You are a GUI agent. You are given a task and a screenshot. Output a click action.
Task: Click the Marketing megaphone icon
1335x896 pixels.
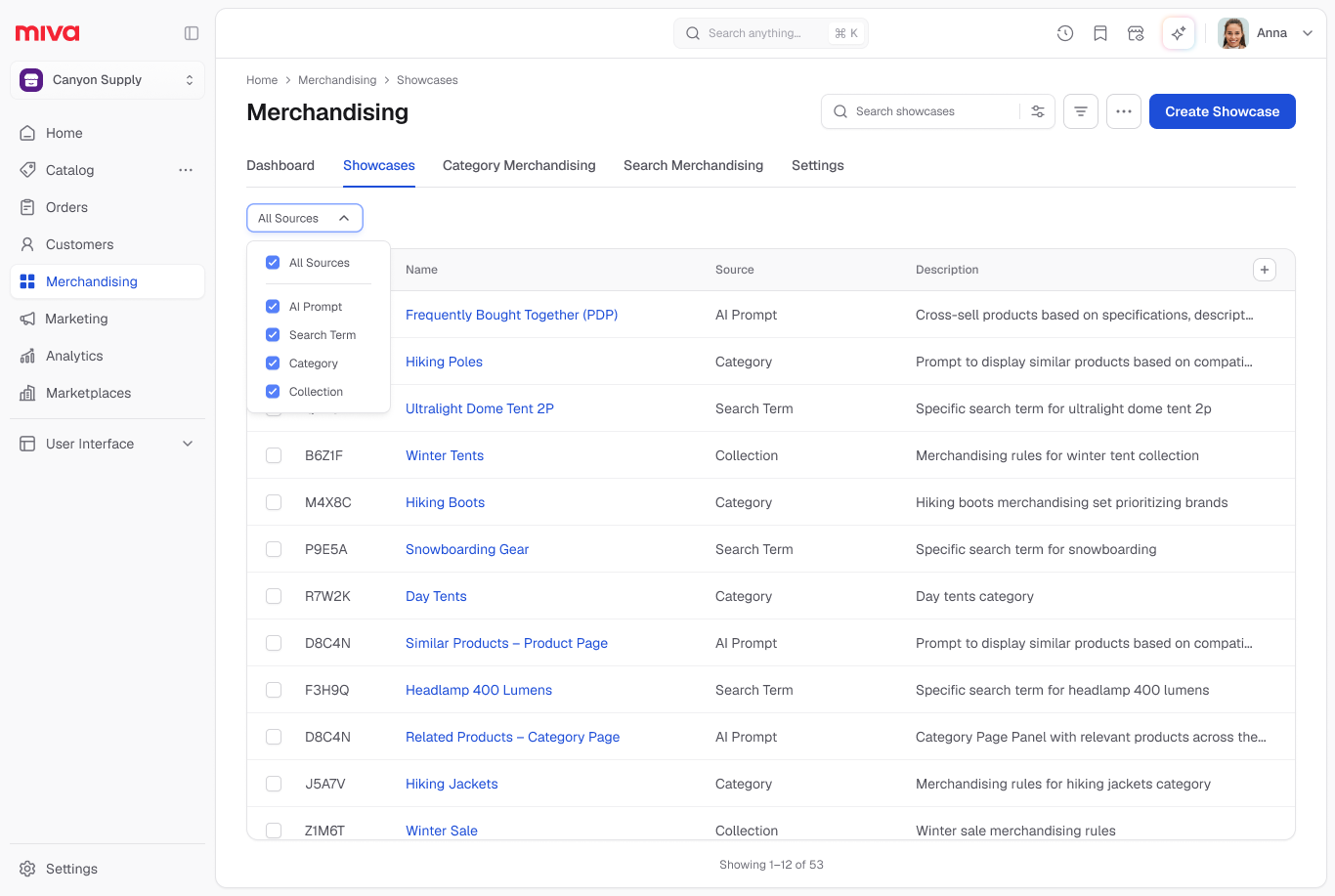(27, 319)
